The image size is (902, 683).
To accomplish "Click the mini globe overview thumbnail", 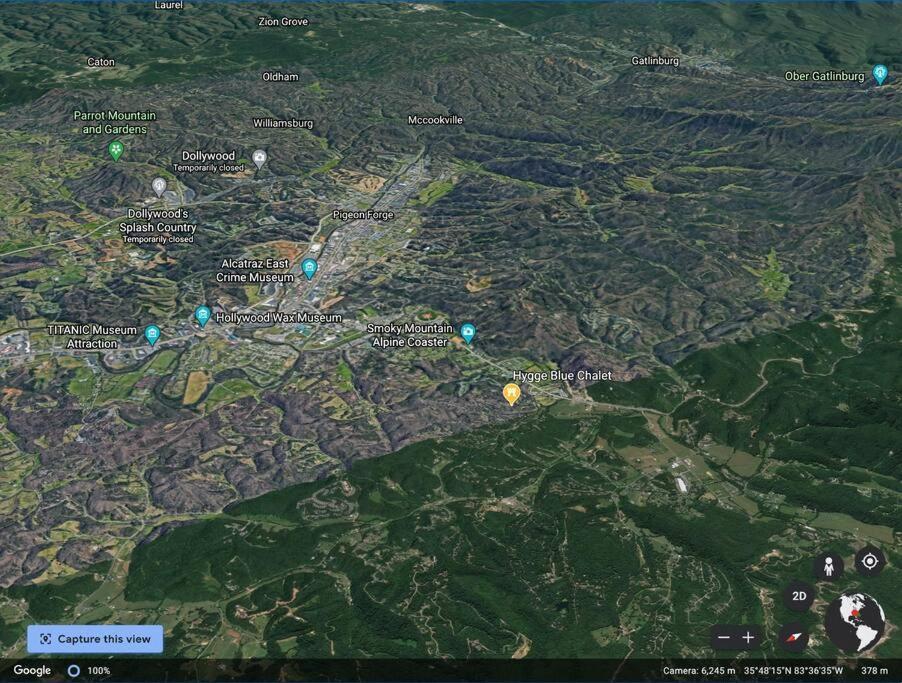I will pyautogui.click(x=855, y=623).
